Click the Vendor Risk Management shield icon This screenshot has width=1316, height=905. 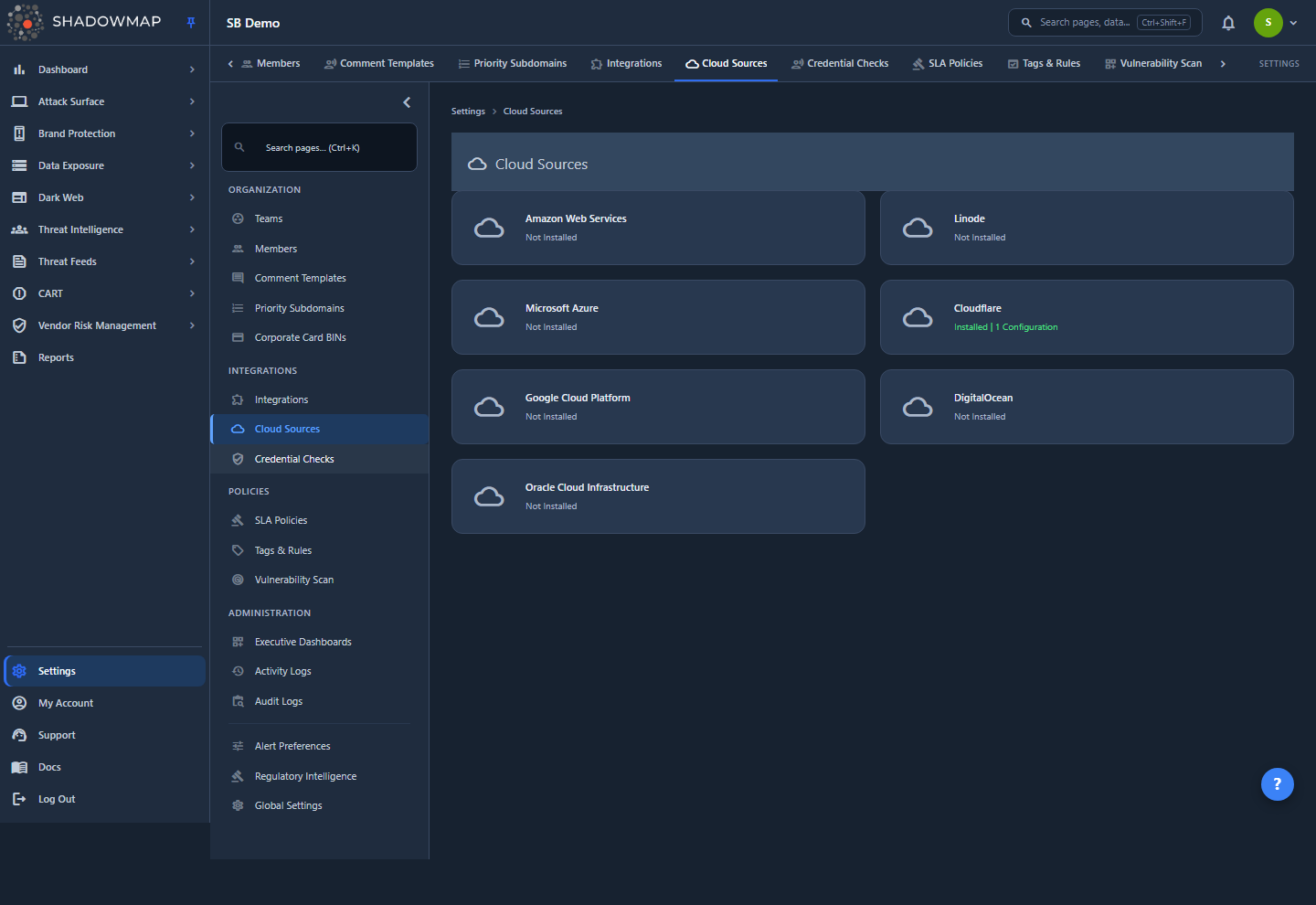point(19,325)
